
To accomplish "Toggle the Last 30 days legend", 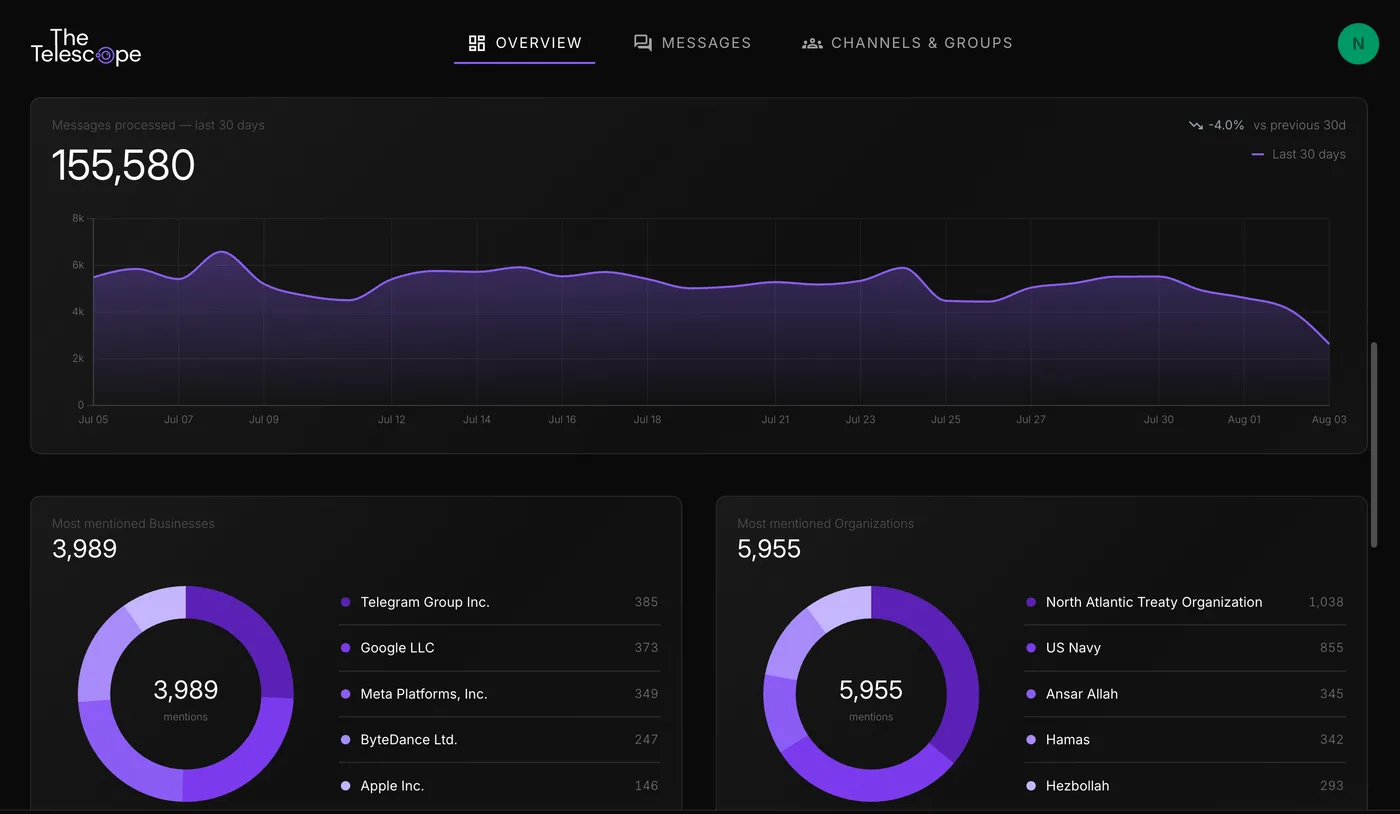I will (1299, 154).
